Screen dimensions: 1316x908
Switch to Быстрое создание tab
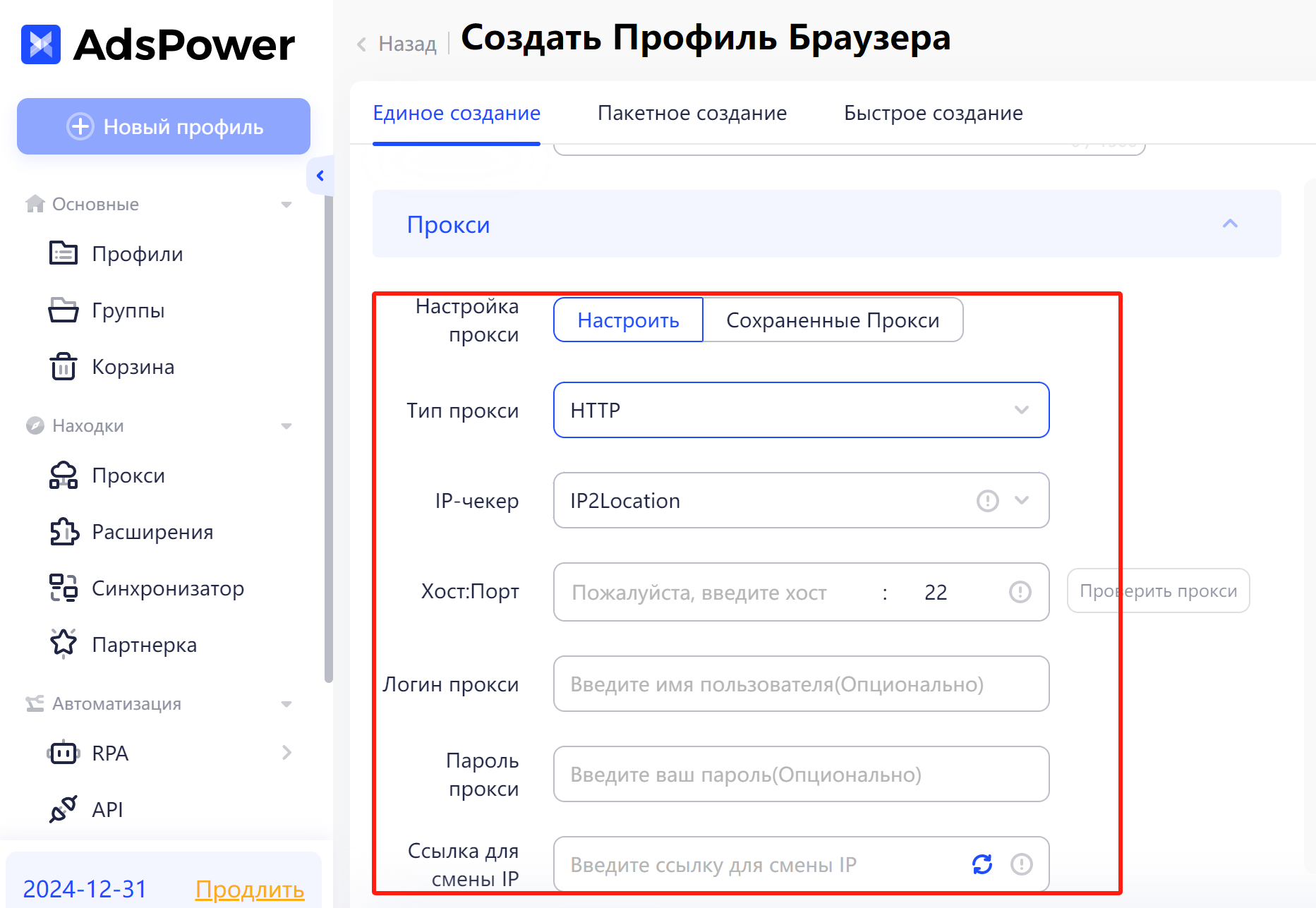pyautogui.click(x=934, y=113)
